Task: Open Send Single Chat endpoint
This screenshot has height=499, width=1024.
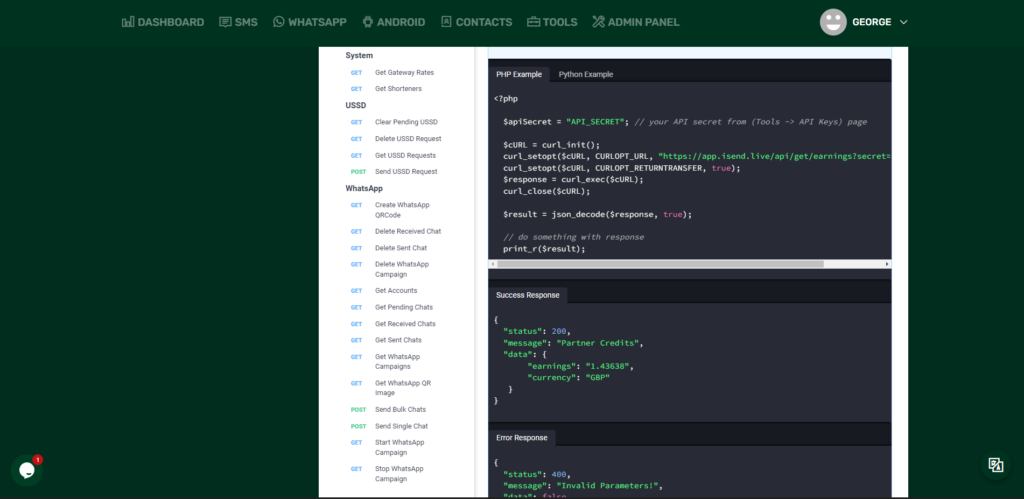Action: click(x=402, y=426)
